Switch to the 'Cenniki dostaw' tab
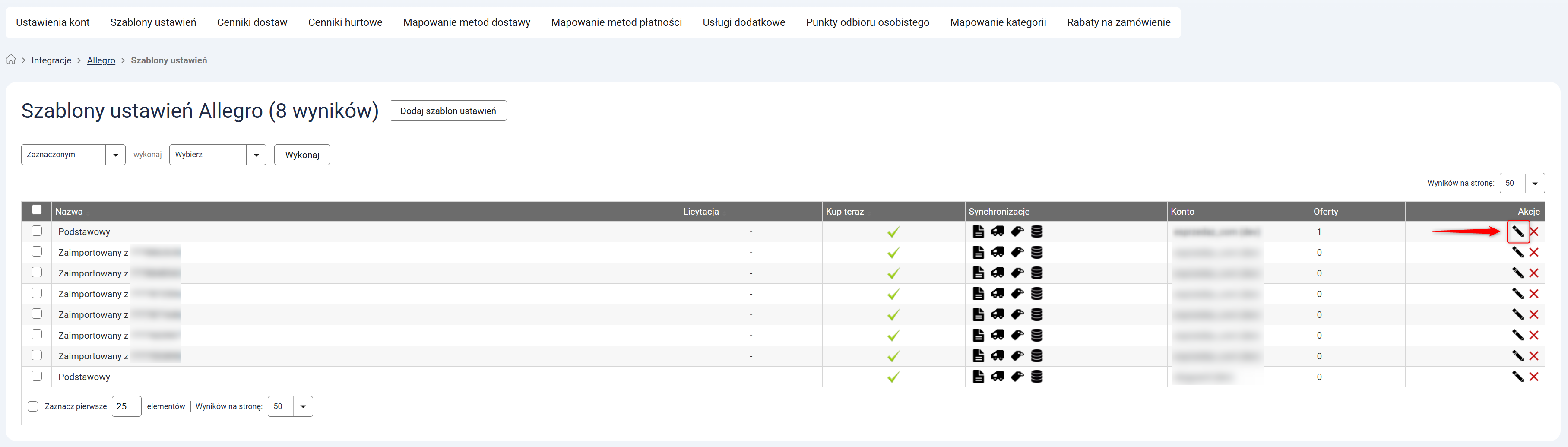Image resolution: width=1568 pixels, height=447 pixels. [252, 22]
